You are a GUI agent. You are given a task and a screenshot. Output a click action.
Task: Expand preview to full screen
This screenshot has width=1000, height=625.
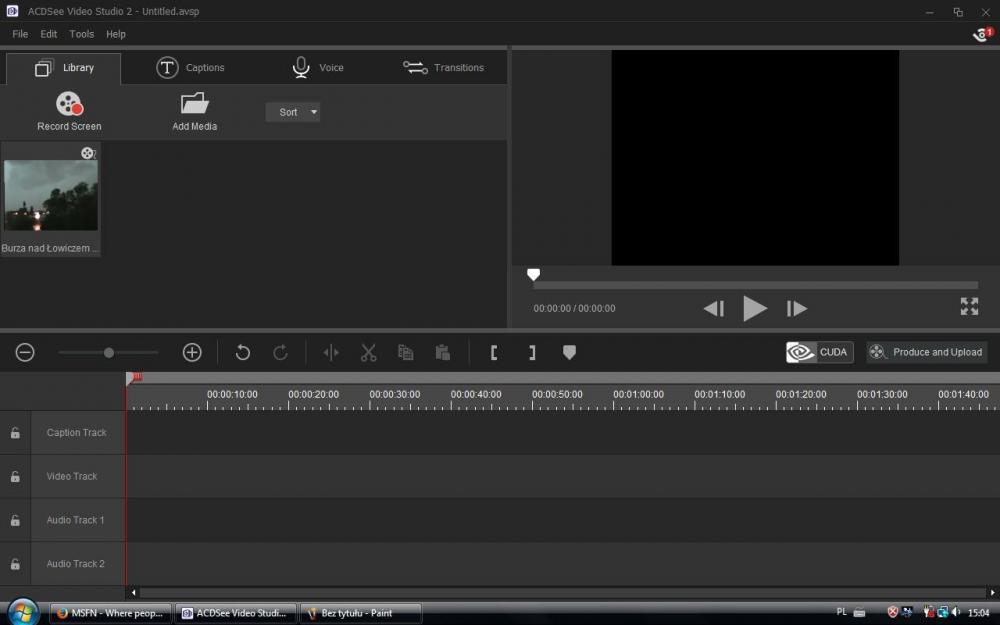click(969, 307)
